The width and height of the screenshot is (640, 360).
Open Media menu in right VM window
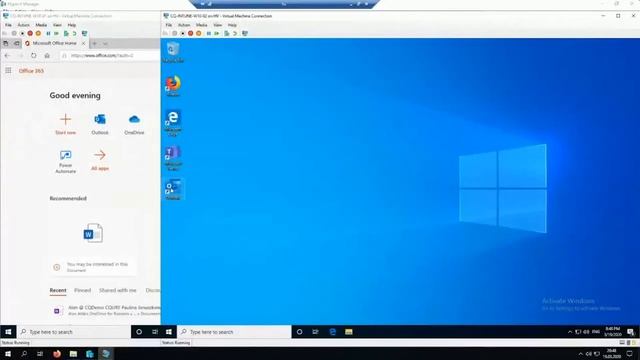pos(202,25)
